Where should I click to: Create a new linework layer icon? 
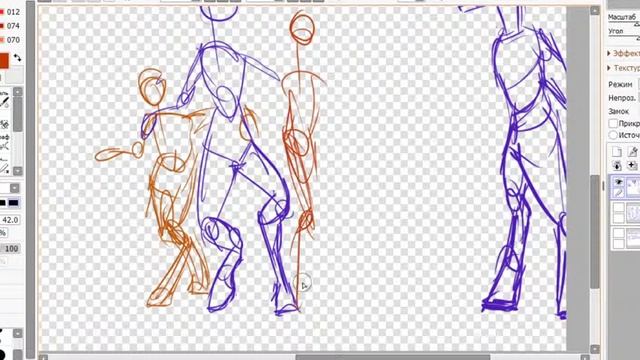633,152
